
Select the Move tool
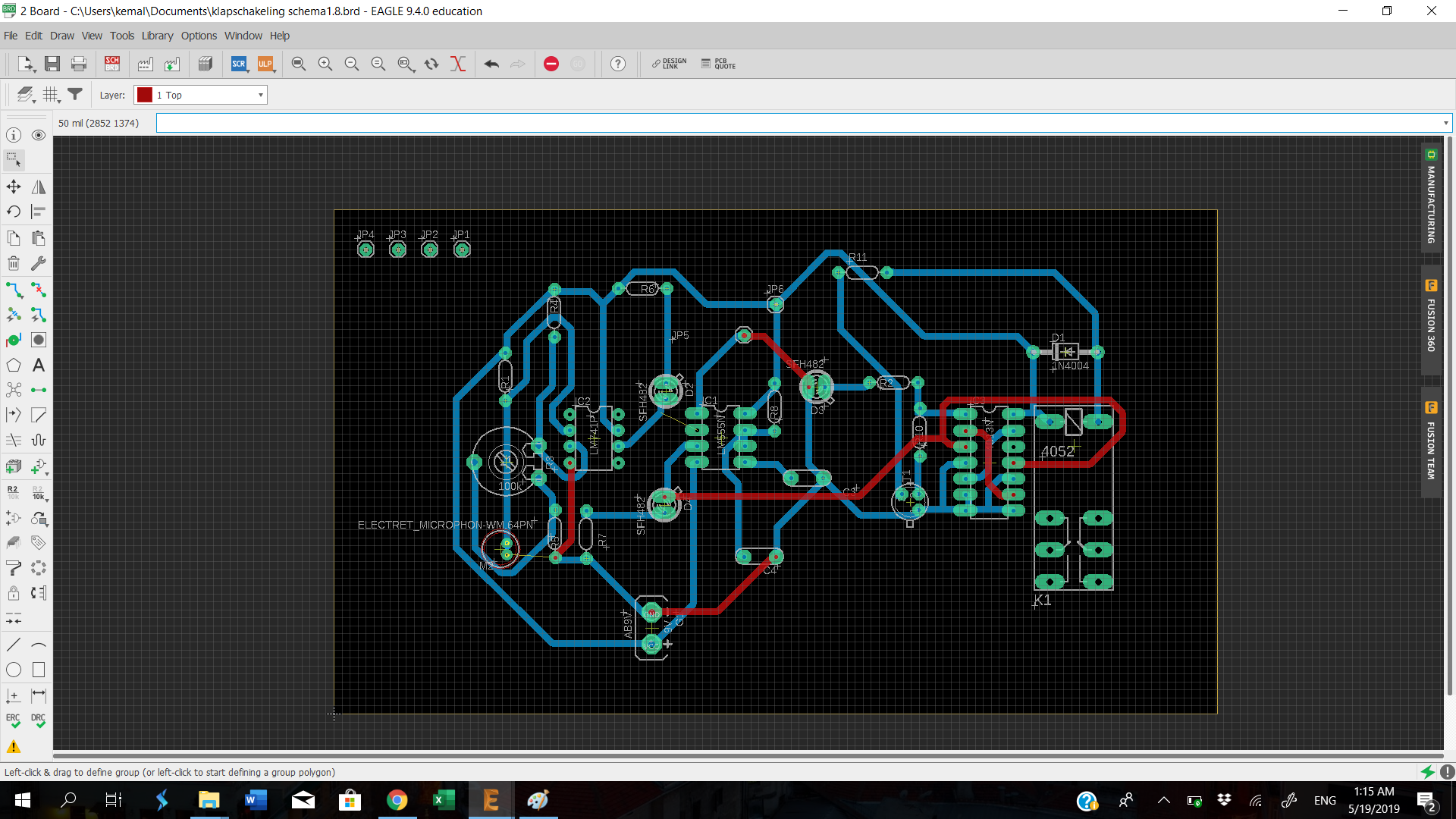(x=14, y=187)
